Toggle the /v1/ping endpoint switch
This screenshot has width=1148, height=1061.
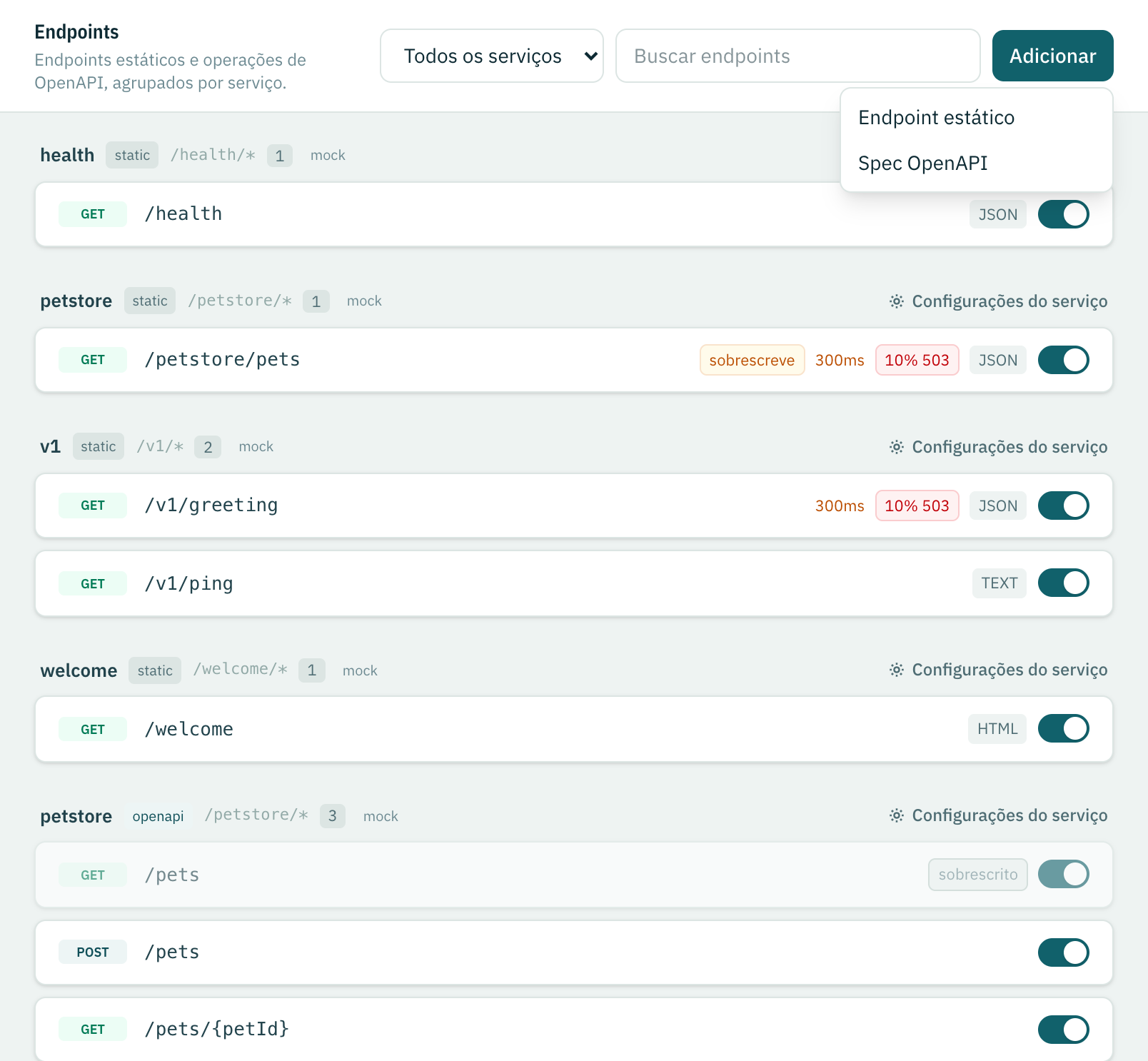click(x=1063, y=583)
